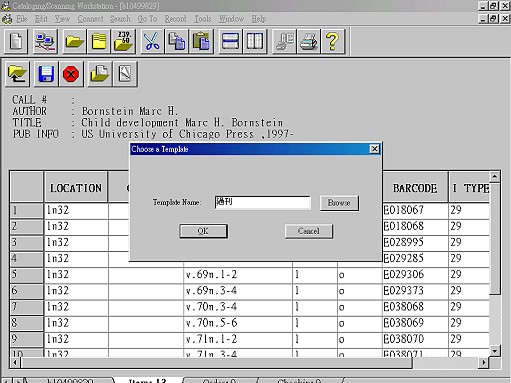Click the horizontal scroll left arrow
Viewport: 511px width, 383px height.
15,362
